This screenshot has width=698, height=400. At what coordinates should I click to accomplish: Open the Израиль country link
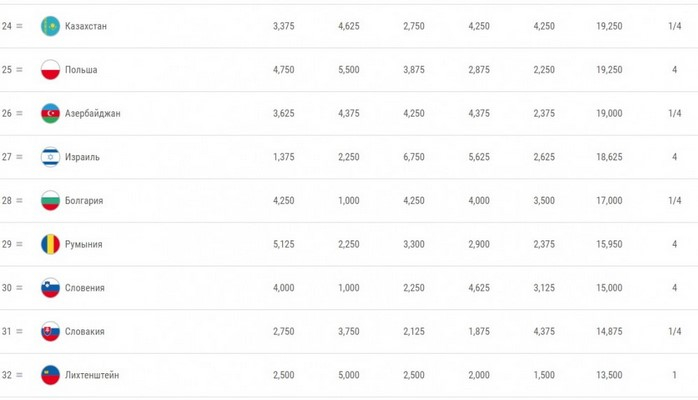pos(82,157)
